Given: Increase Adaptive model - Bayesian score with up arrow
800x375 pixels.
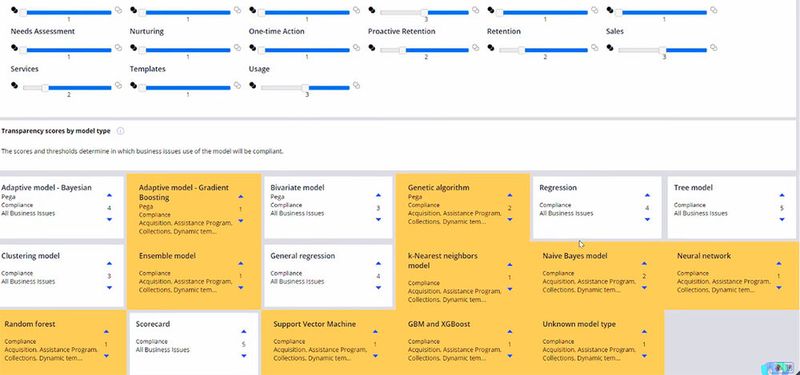Looking at the screenshot, I should click(109, 195).
